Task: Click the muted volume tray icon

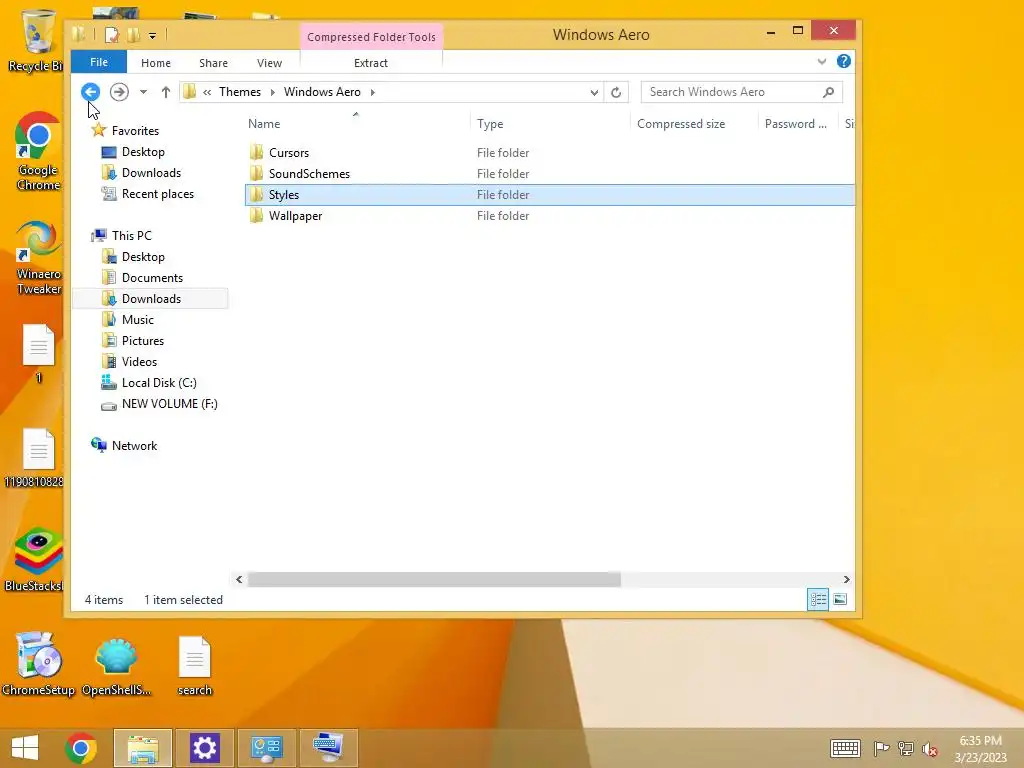Action: pos(929,749)
